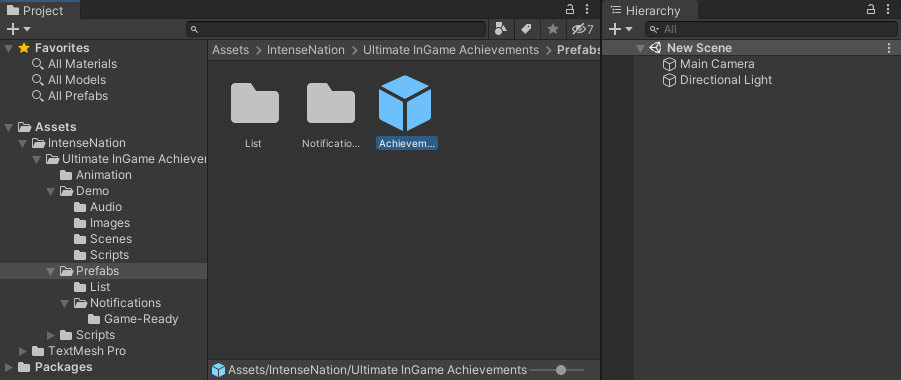Select the New Scene Unity icon
This screenshot has width=901, height=380.
[655, 48]
